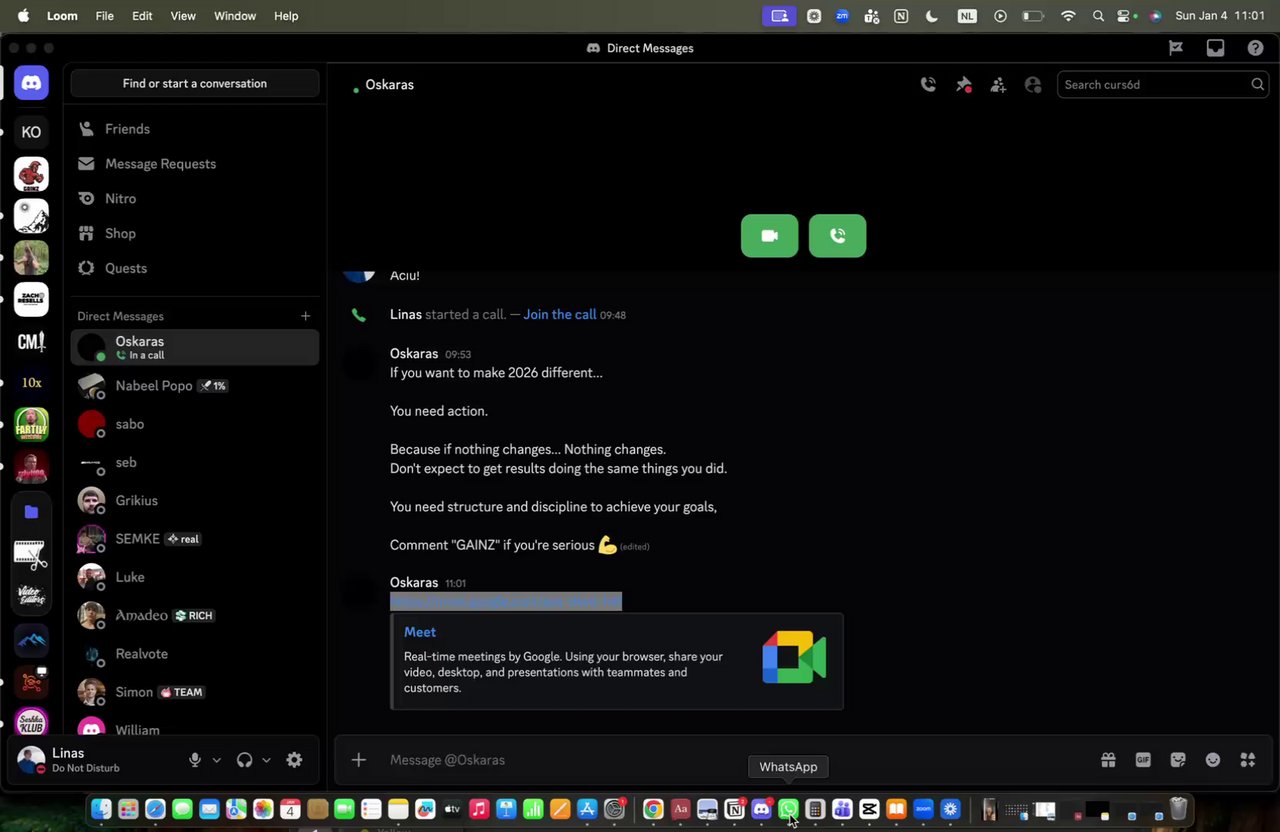Focus the DM search field
The height and width of the screenshot is (832, 1280).
click(1163, 85)
